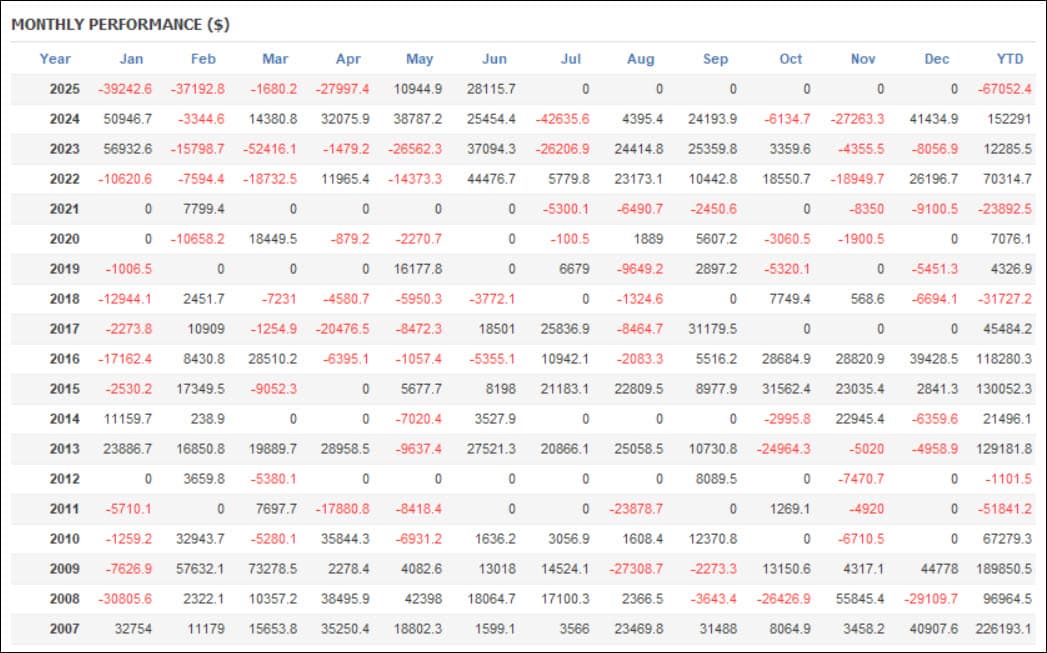
Task: Click 2009 YTD value 189850.5
Action: coord(1004,569)
